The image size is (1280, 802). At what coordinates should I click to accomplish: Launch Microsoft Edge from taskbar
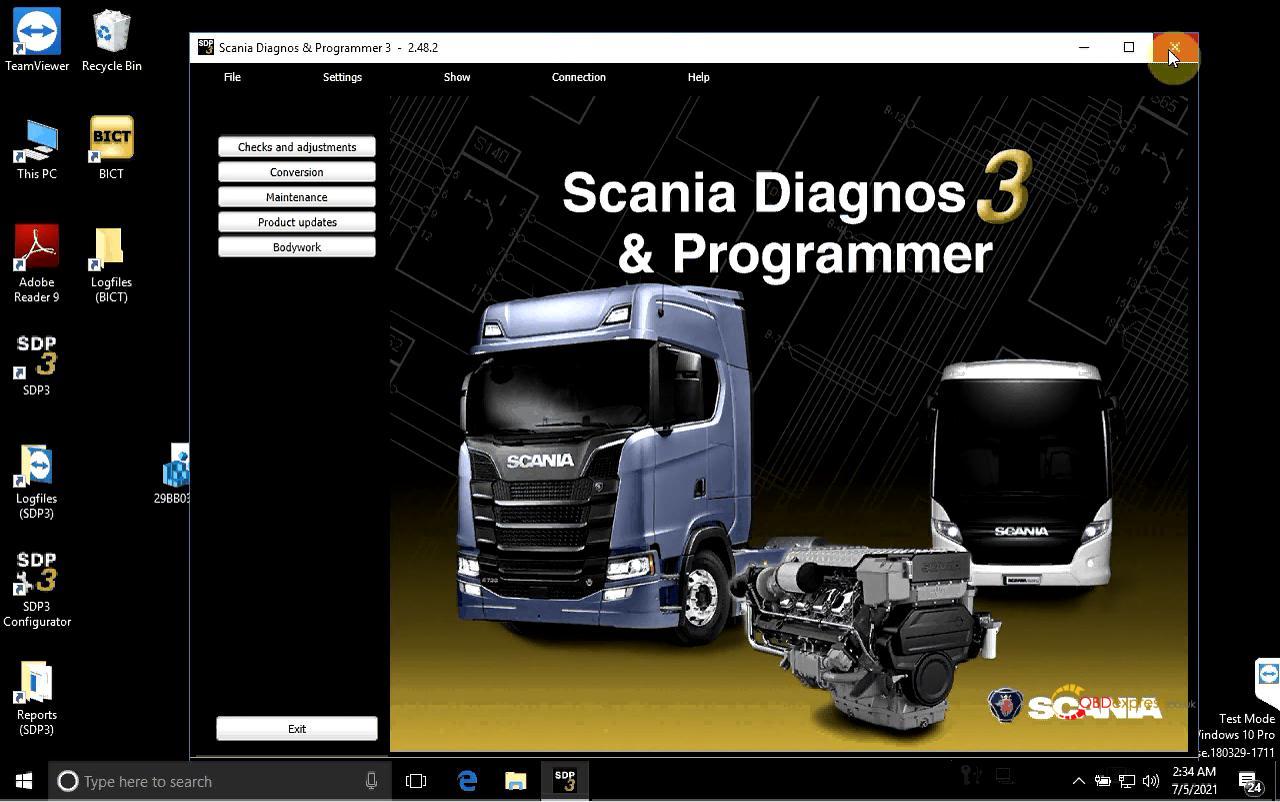pos(467,781)
